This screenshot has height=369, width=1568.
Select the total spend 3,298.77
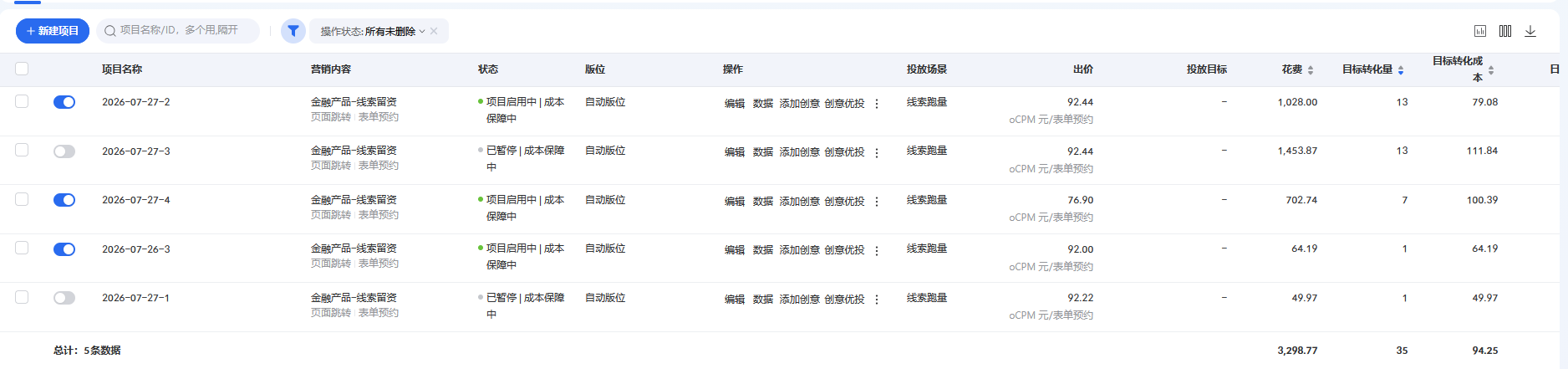tap(1297, 351)
